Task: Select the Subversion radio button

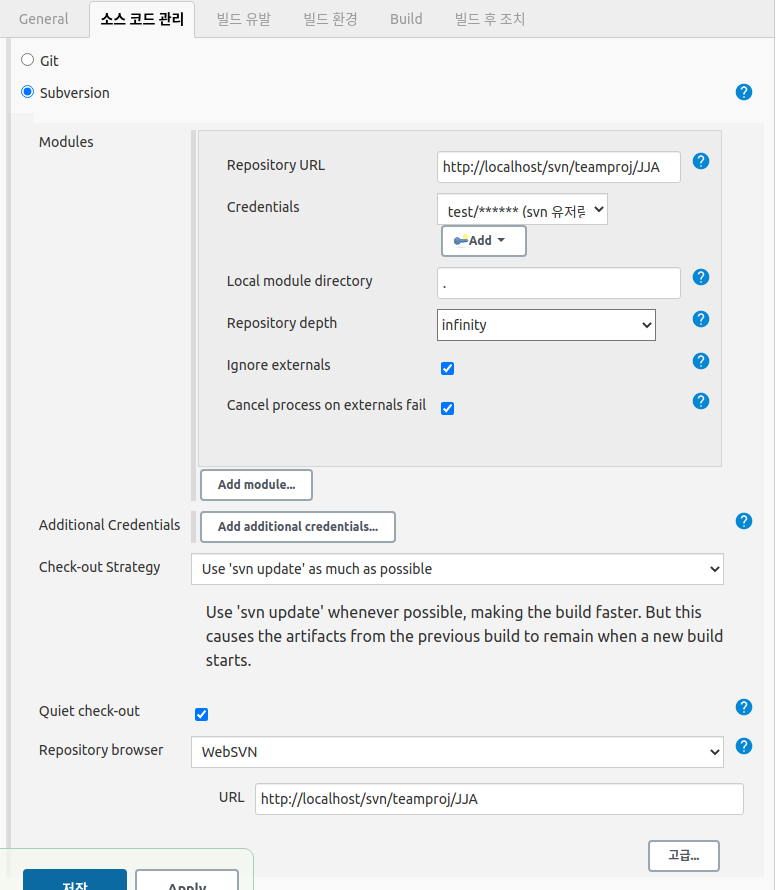Action: tap(27, 91)
